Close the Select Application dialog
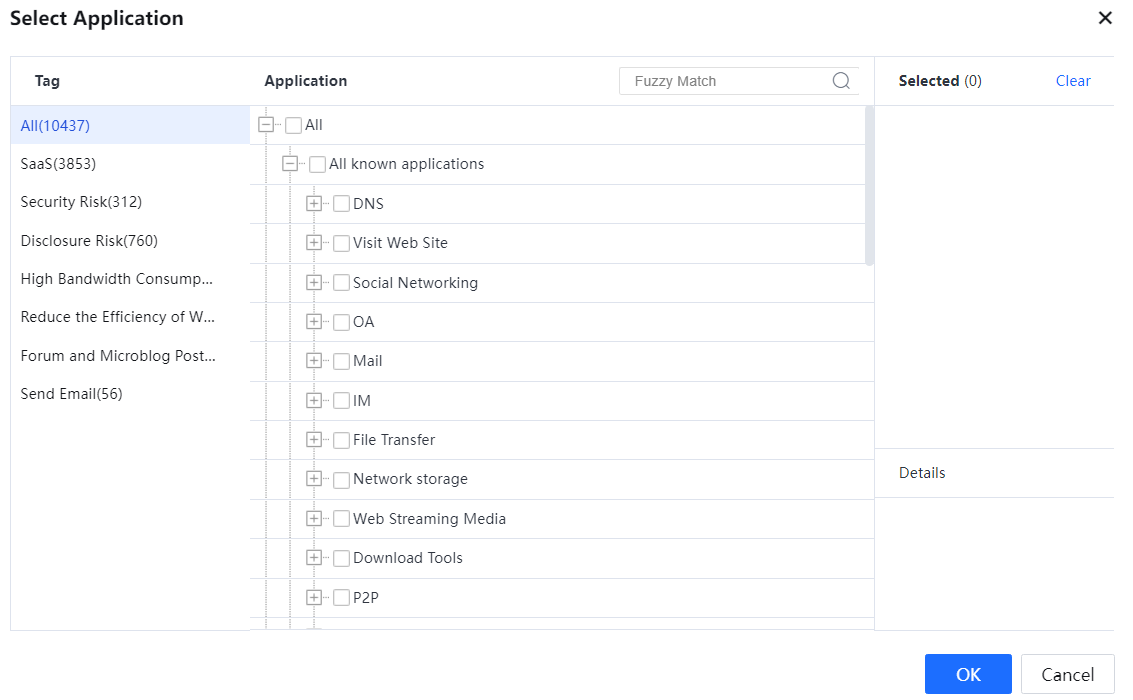The width and height of the screenshot is (1133, 700). click(x=1105, y=18)
